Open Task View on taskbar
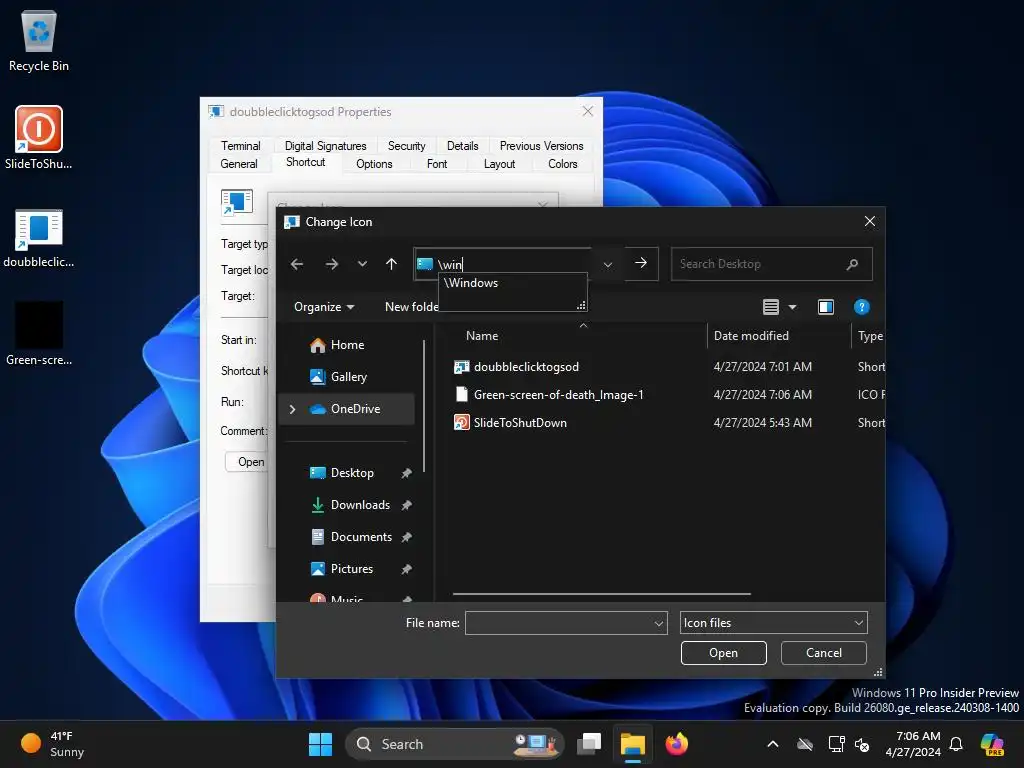1024x768 pixels. tap(589, 744)
